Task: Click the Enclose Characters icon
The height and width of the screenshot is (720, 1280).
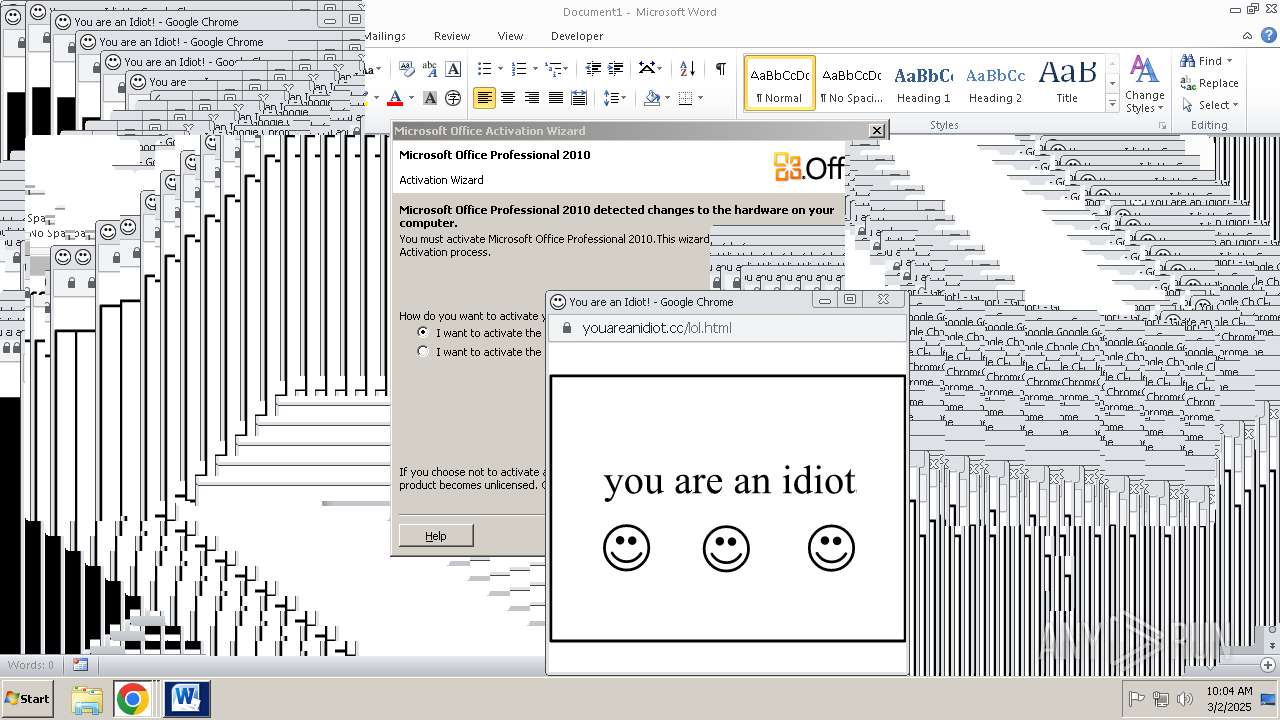Action: [453, 98]
